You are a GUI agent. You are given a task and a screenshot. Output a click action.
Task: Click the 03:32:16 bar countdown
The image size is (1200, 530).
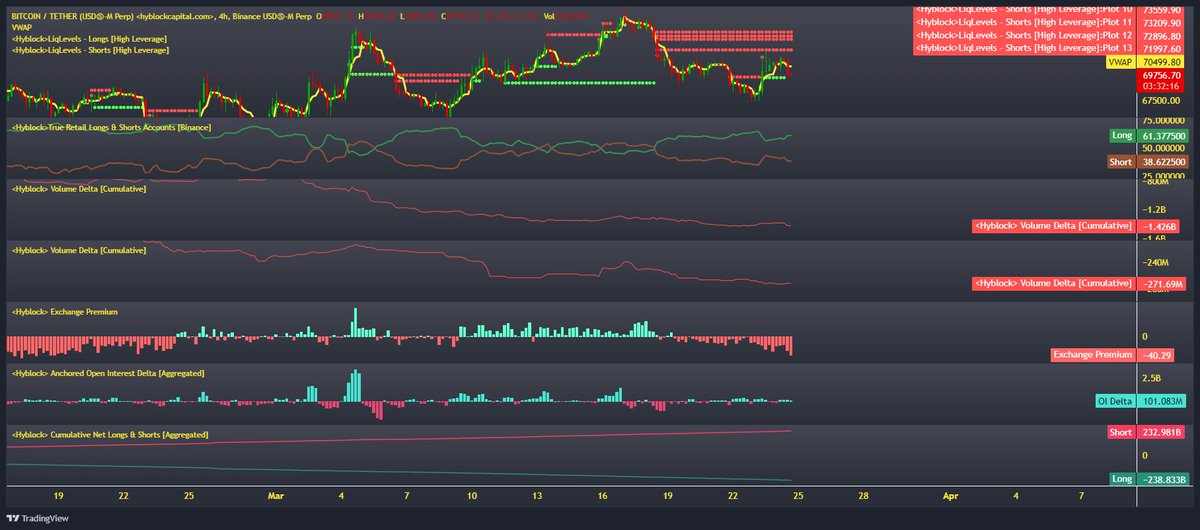(x=1160, y=86)
